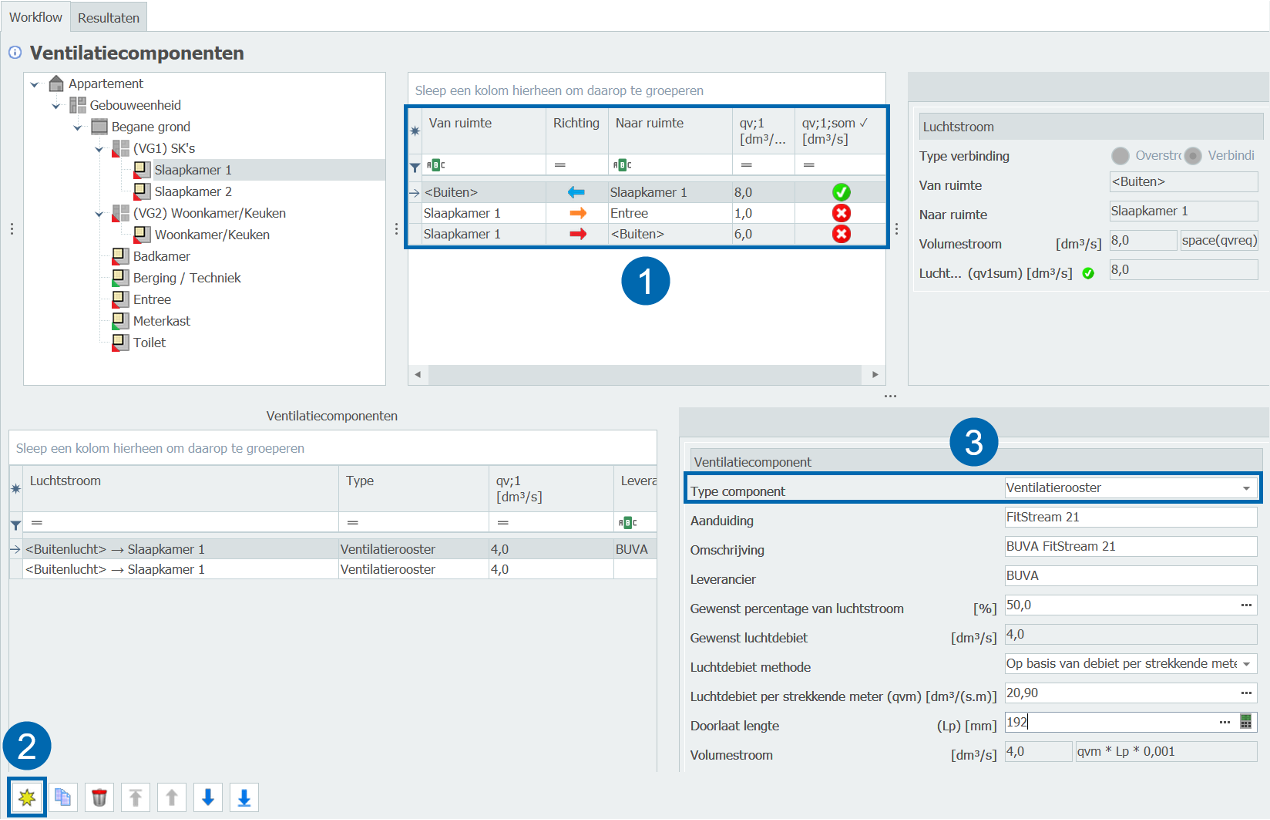This screenshot has height=820, width=1270.
Task: Collapse the Begane grond tree node
Action: click(78, 128)
